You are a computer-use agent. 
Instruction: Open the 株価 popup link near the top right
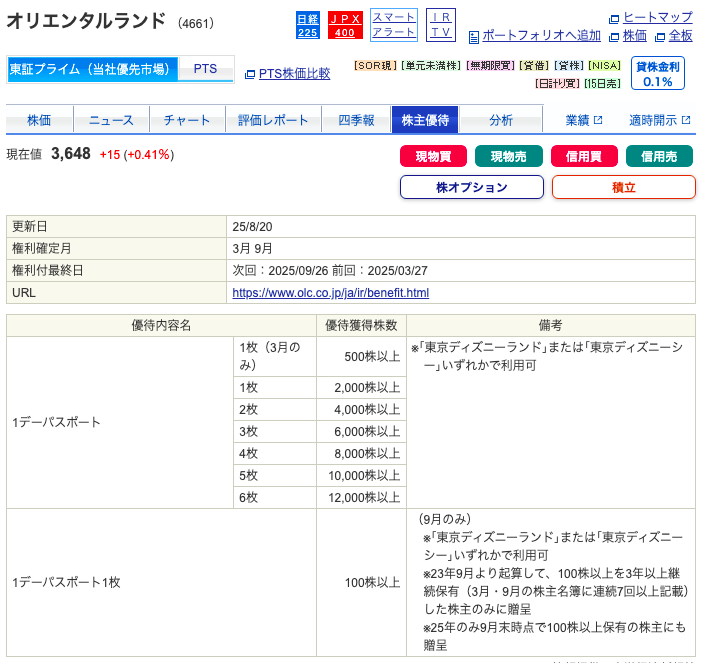pyautogui.click(x=635, y=36)
